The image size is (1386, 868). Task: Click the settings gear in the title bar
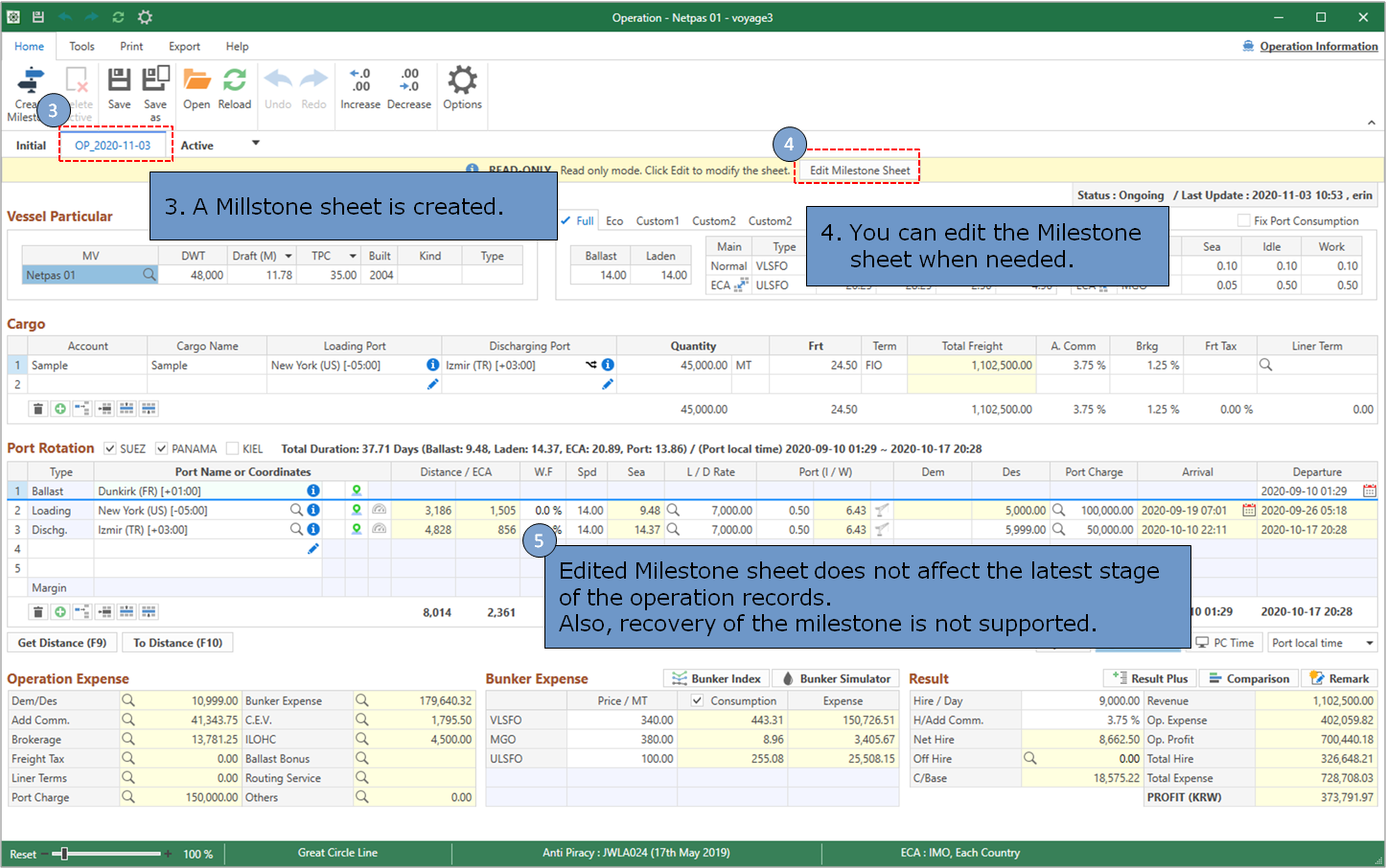tap(145, 17)
